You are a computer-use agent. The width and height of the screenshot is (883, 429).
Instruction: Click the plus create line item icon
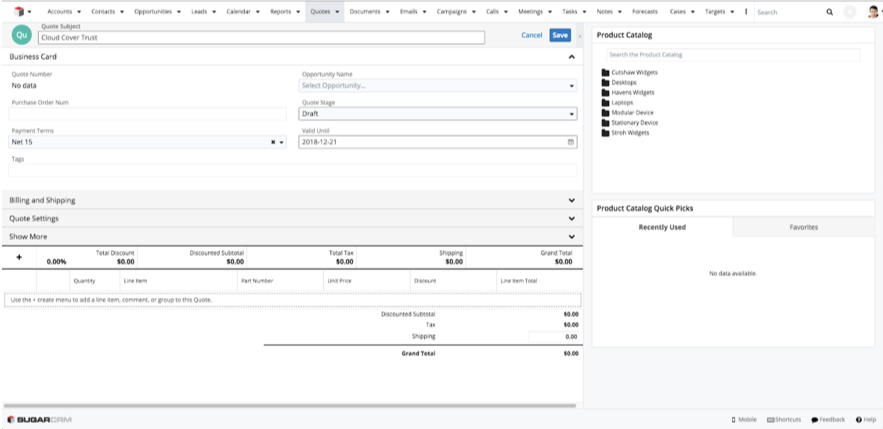(19, 257)
